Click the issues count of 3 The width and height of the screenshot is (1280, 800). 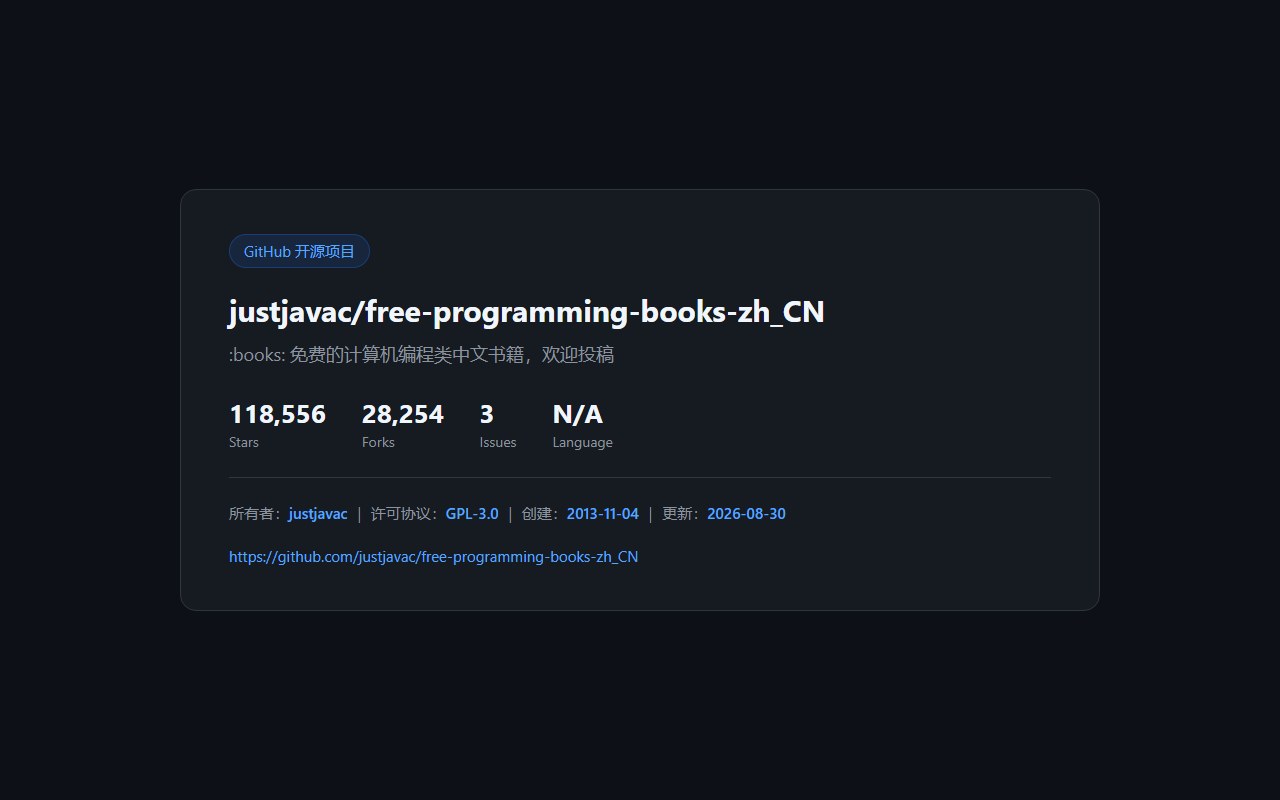487,414
